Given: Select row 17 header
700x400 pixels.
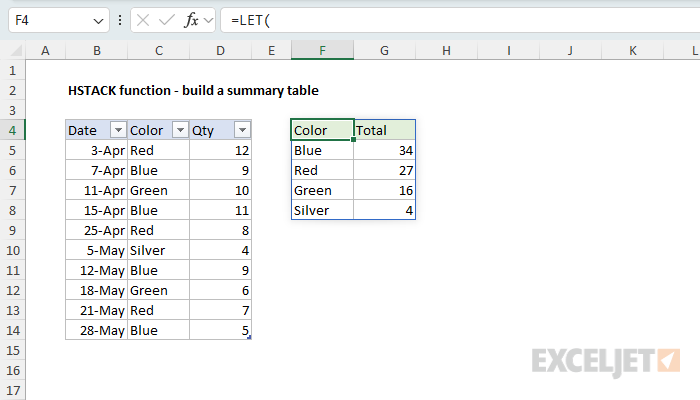Looking at the screenshot, I should [x=12, y=391].
